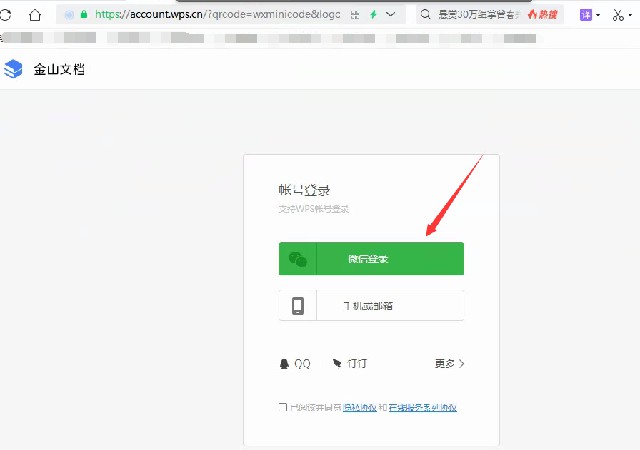Select the account.wps.cn address bar URL

tap(218, 15)
